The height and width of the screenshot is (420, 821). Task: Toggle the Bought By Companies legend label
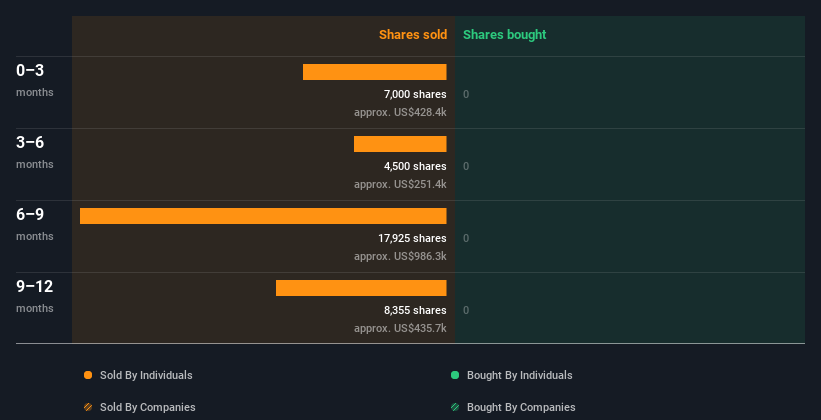click(521, 407)
